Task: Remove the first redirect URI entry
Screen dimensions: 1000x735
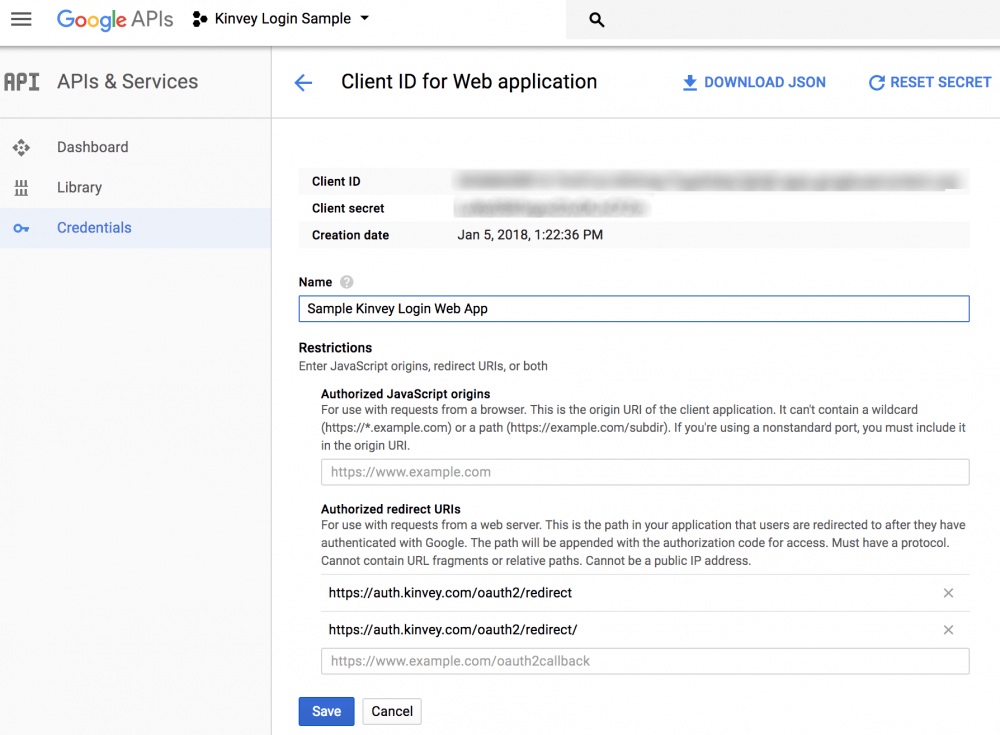Action: pyautogui.click(x=948, y=592)
